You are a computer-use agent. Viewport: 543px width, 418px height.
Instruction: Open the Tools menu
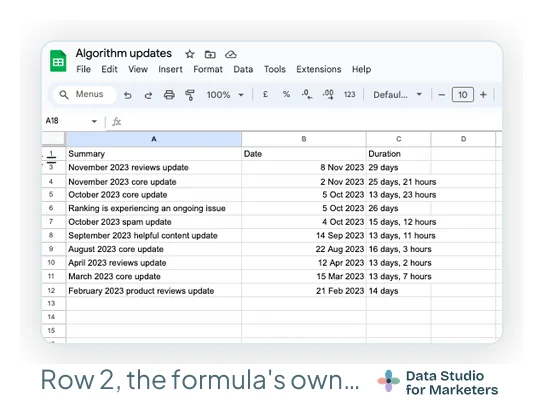[275, 69]
